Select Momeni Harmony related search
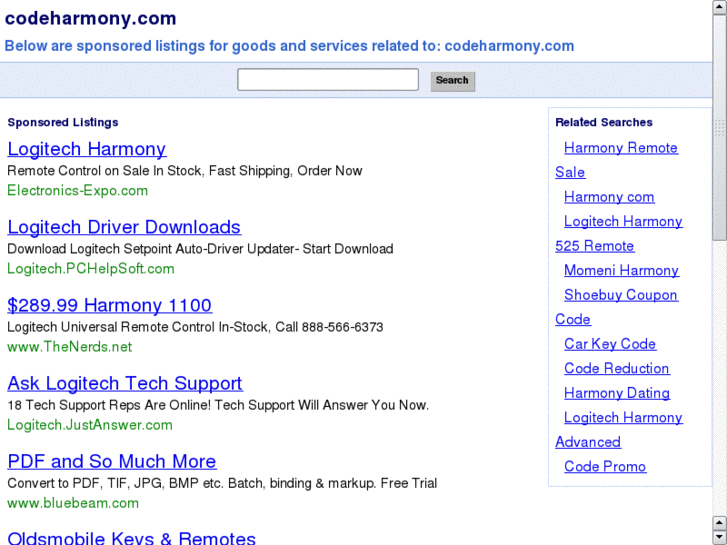 621,270
